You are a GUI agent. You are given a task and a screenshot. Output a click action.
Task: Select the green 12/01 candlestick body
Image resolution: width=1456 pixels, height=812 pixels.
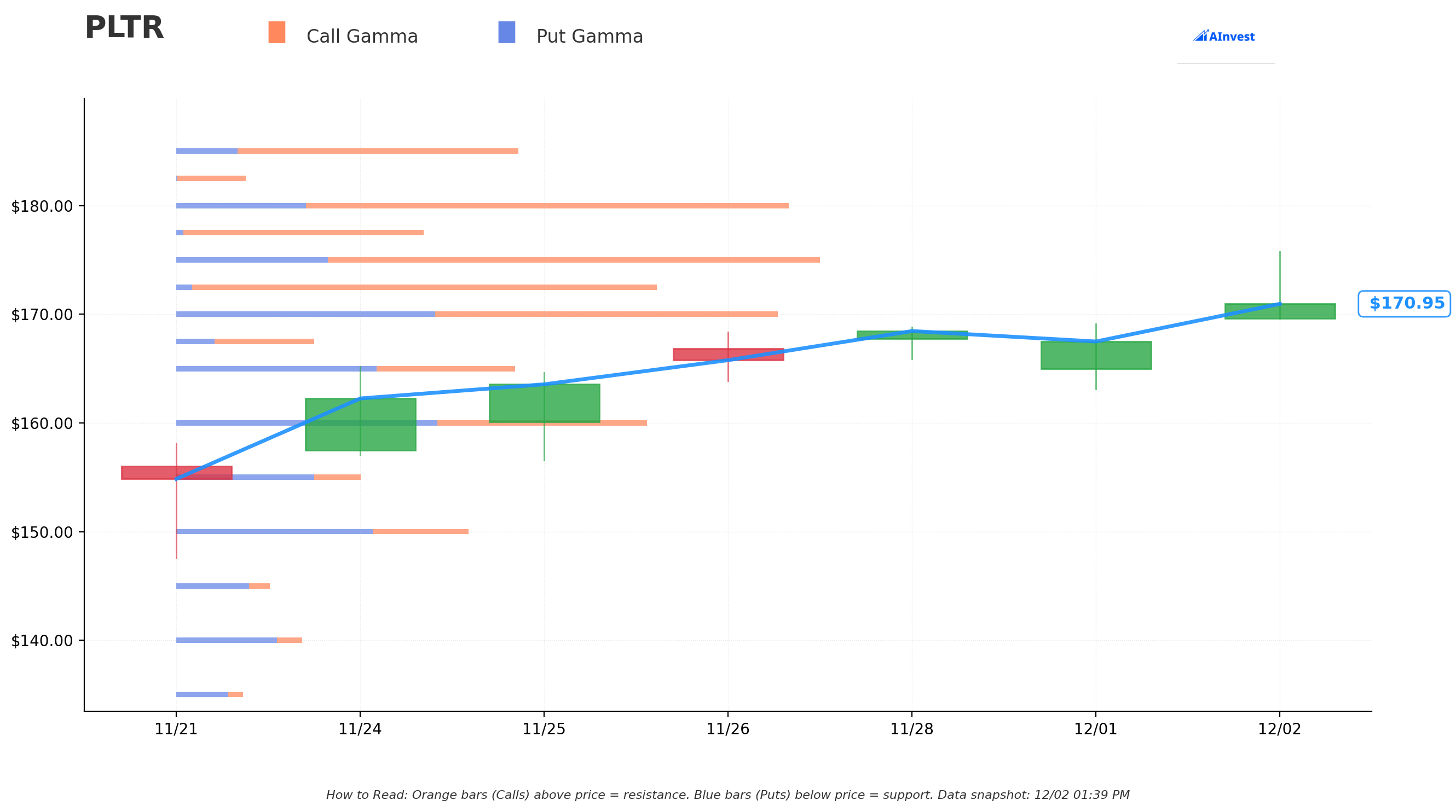coord(1096,356)
